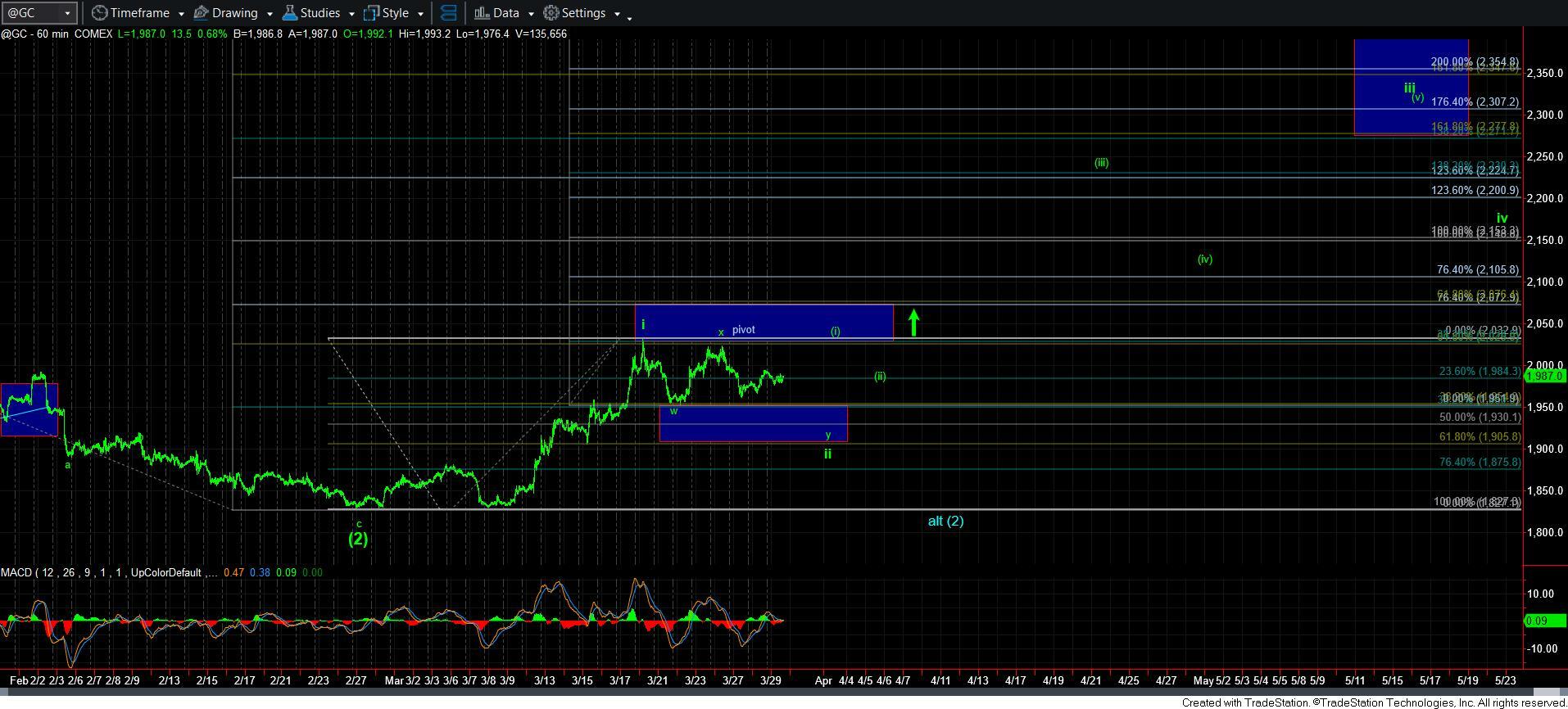
Task: Open the Timeframe menu label
Action: tap(139, 13)
